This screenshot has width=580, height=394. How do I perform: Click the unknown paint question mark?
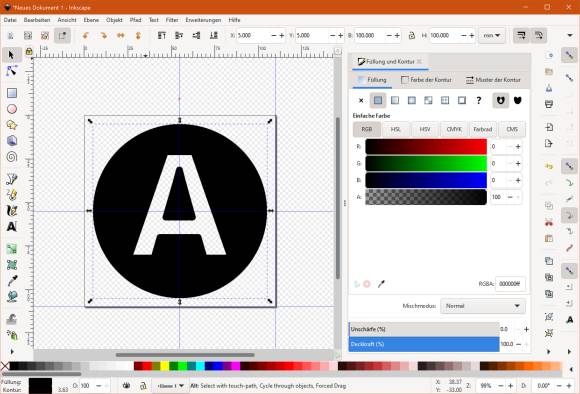pos(479,100)
